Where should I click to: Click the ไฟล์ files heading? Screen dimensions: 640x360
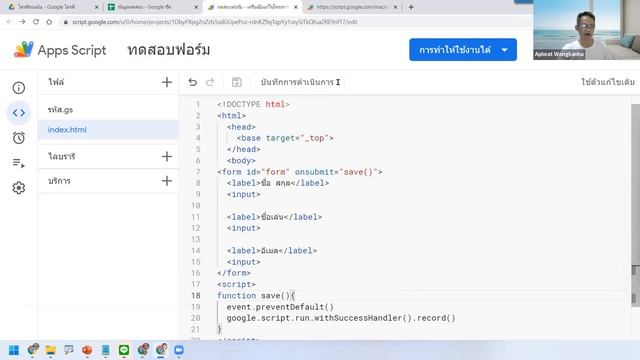56,82
